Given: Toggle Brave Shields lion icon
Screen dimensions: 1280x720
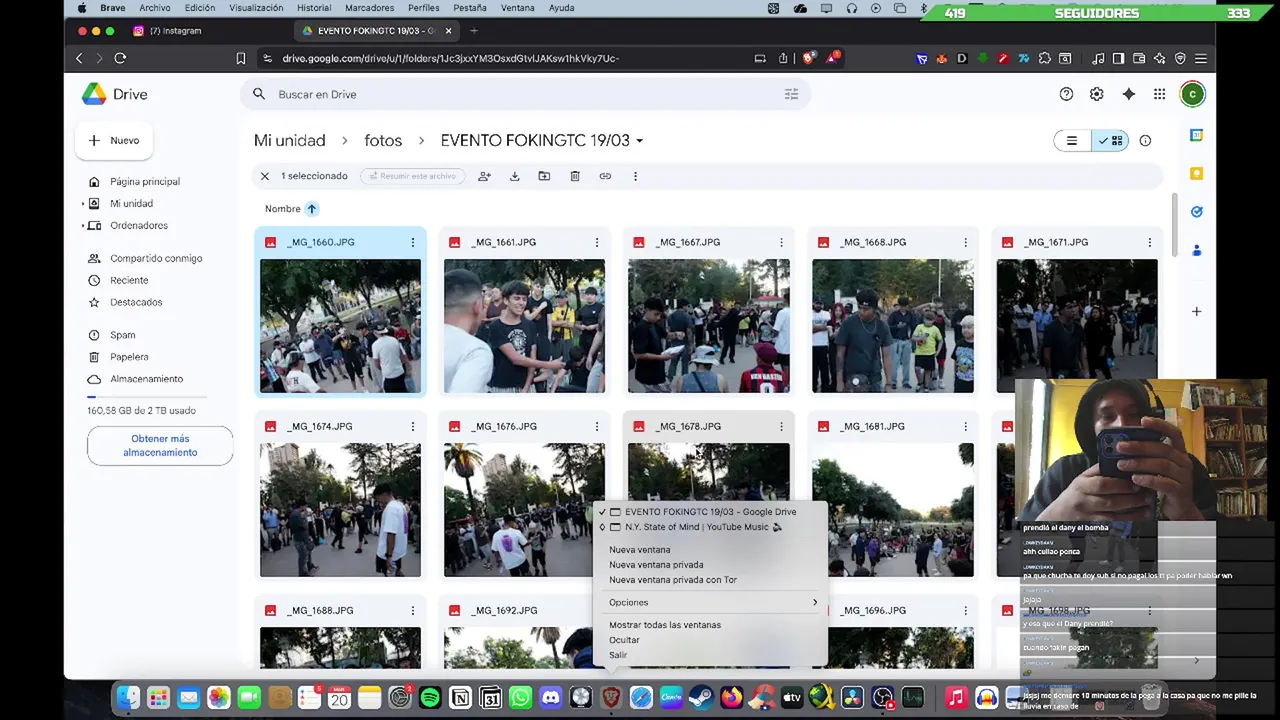Looking at the screenshot, I should pos(808,58).
